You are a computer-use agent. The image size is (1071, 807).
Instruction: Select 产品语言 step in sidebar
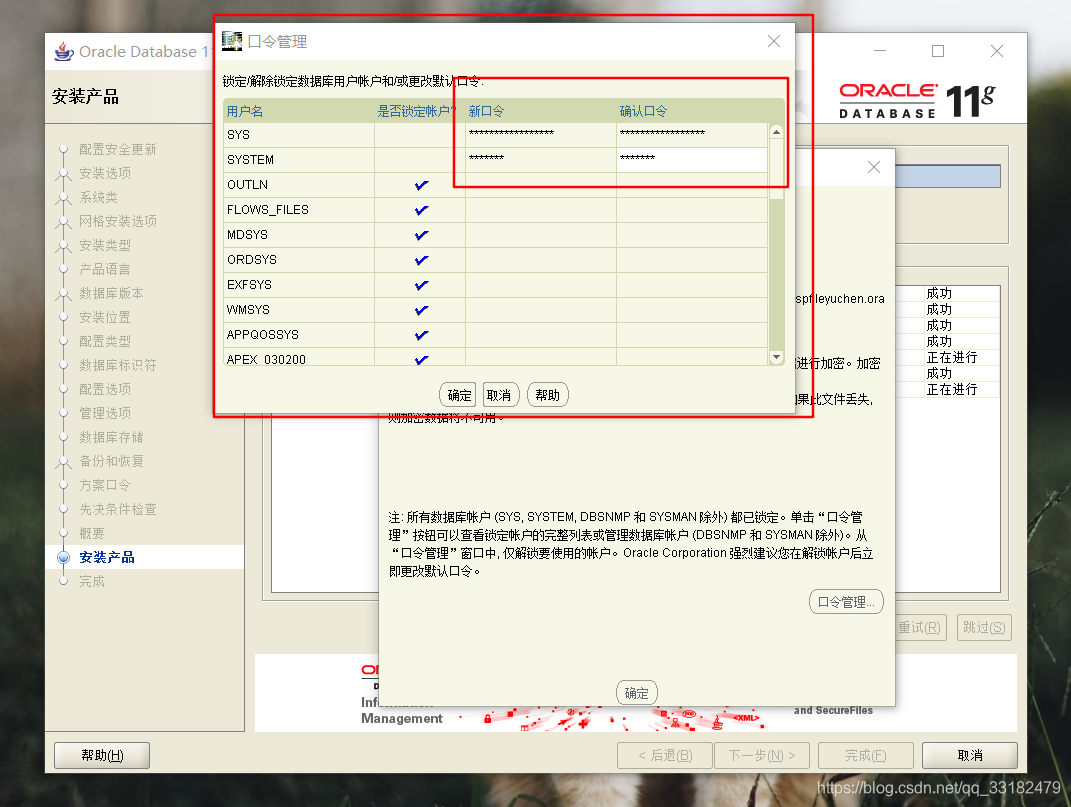point(105,269)
